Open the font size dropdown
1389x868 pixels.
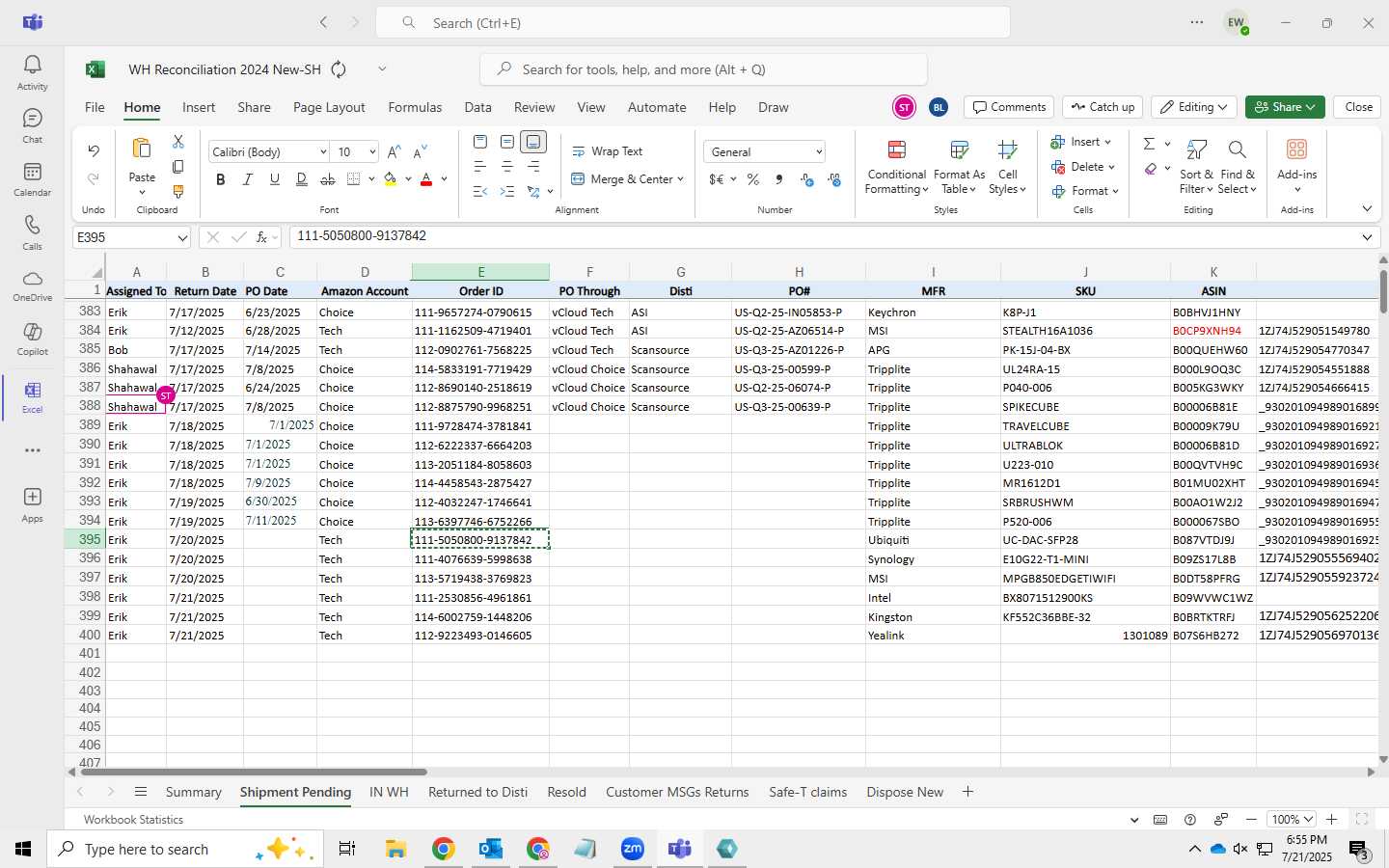(x=371, y=152)
